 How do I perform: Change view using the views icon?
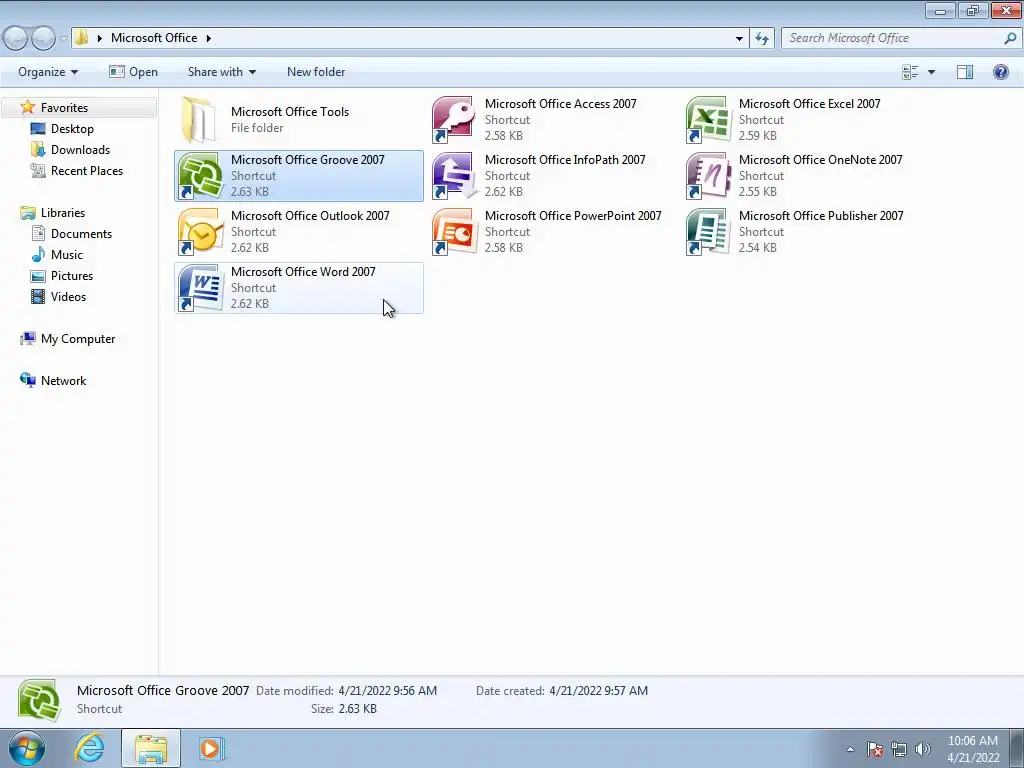click(910, 72)
